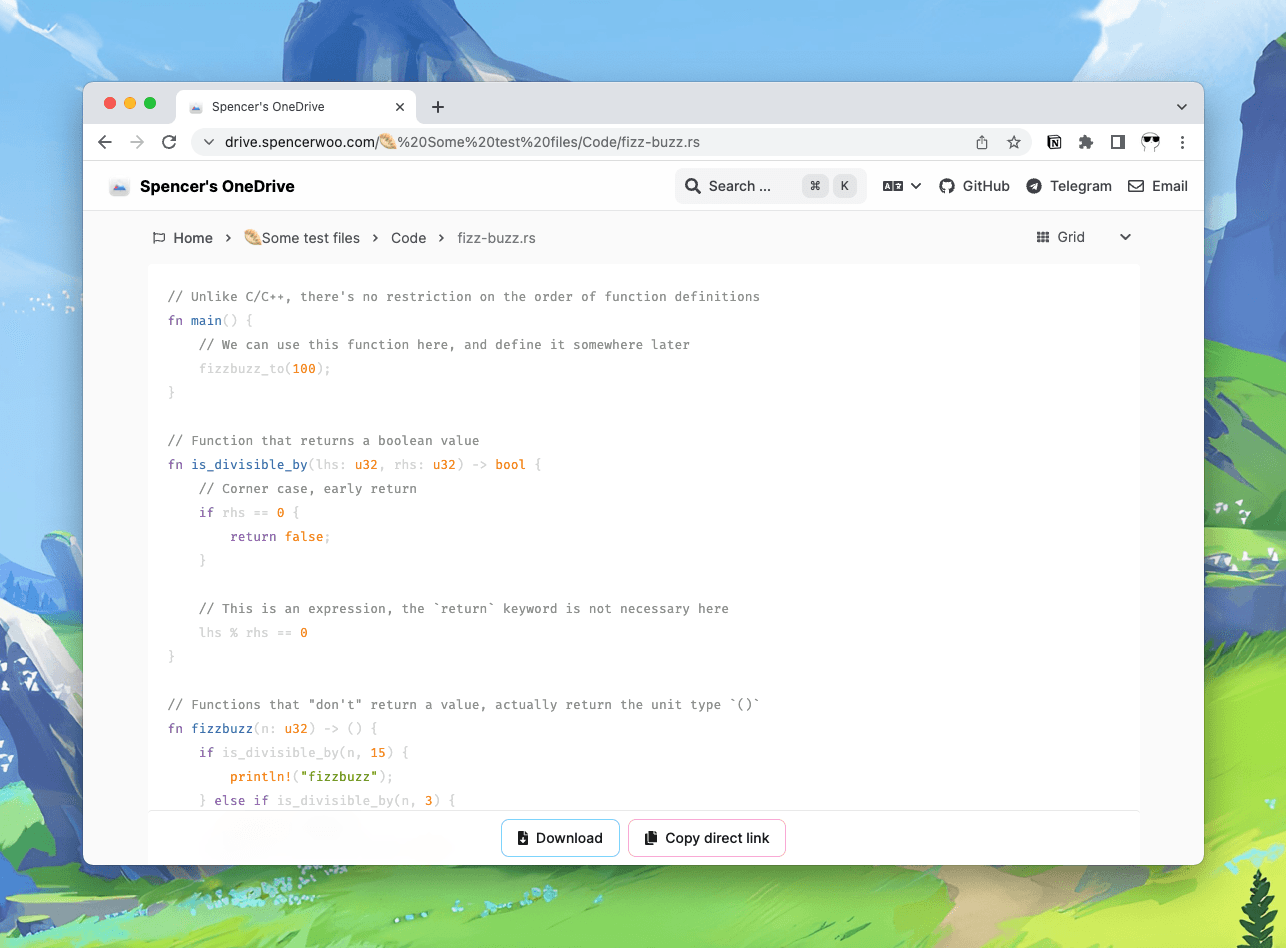The image size is (1286, 948).
Task: Open the Telegram contact icon
Action: (x=1033, y=186)
